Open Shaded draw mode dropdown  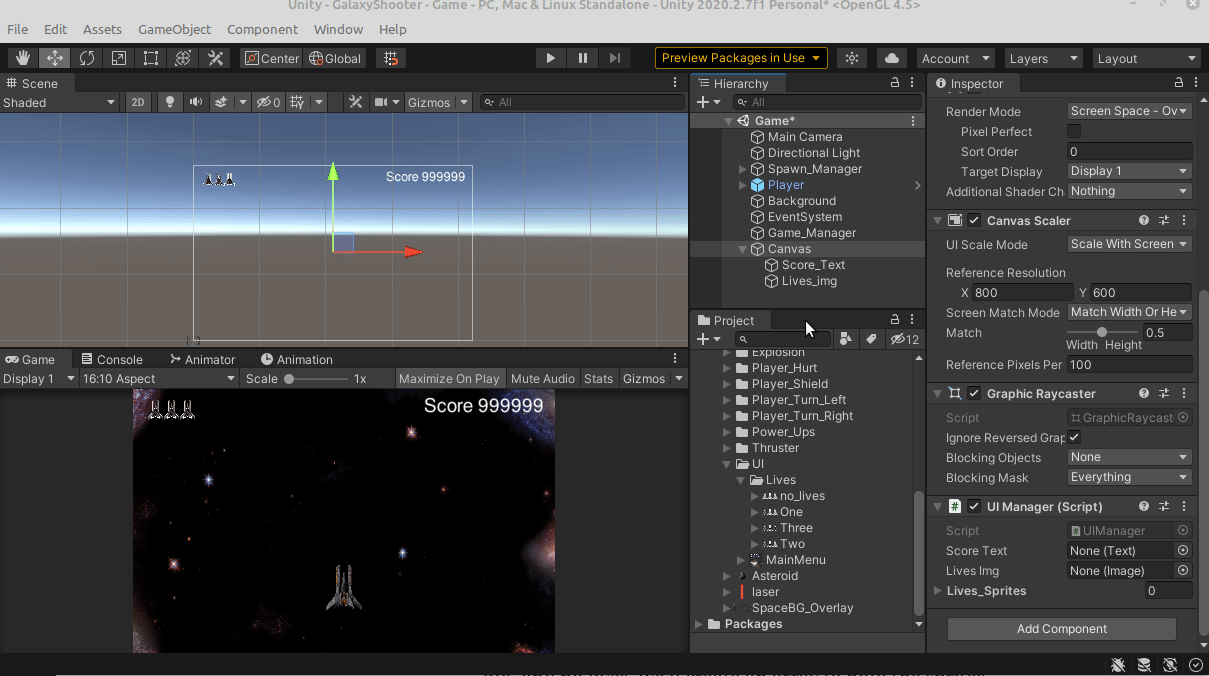tap(59, 102)
